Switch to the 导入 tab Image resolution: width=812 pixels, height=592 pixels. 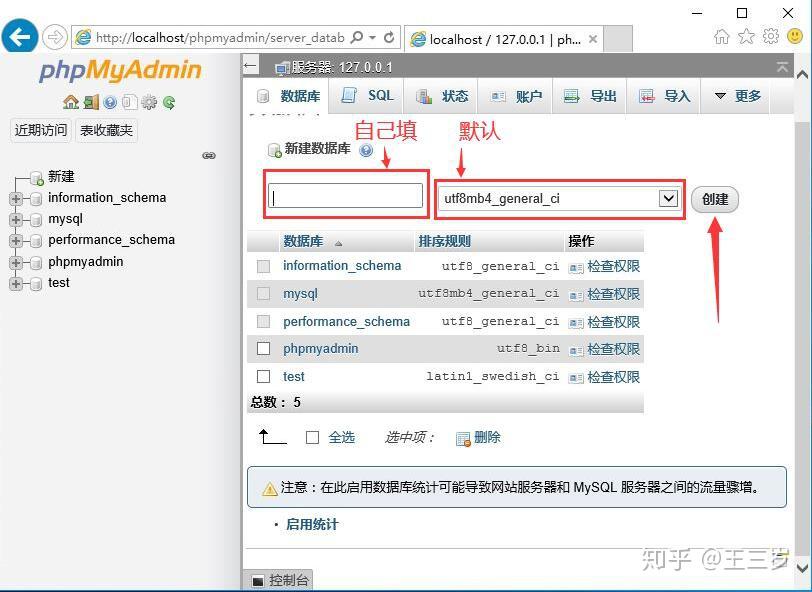[x=664, y=96]
